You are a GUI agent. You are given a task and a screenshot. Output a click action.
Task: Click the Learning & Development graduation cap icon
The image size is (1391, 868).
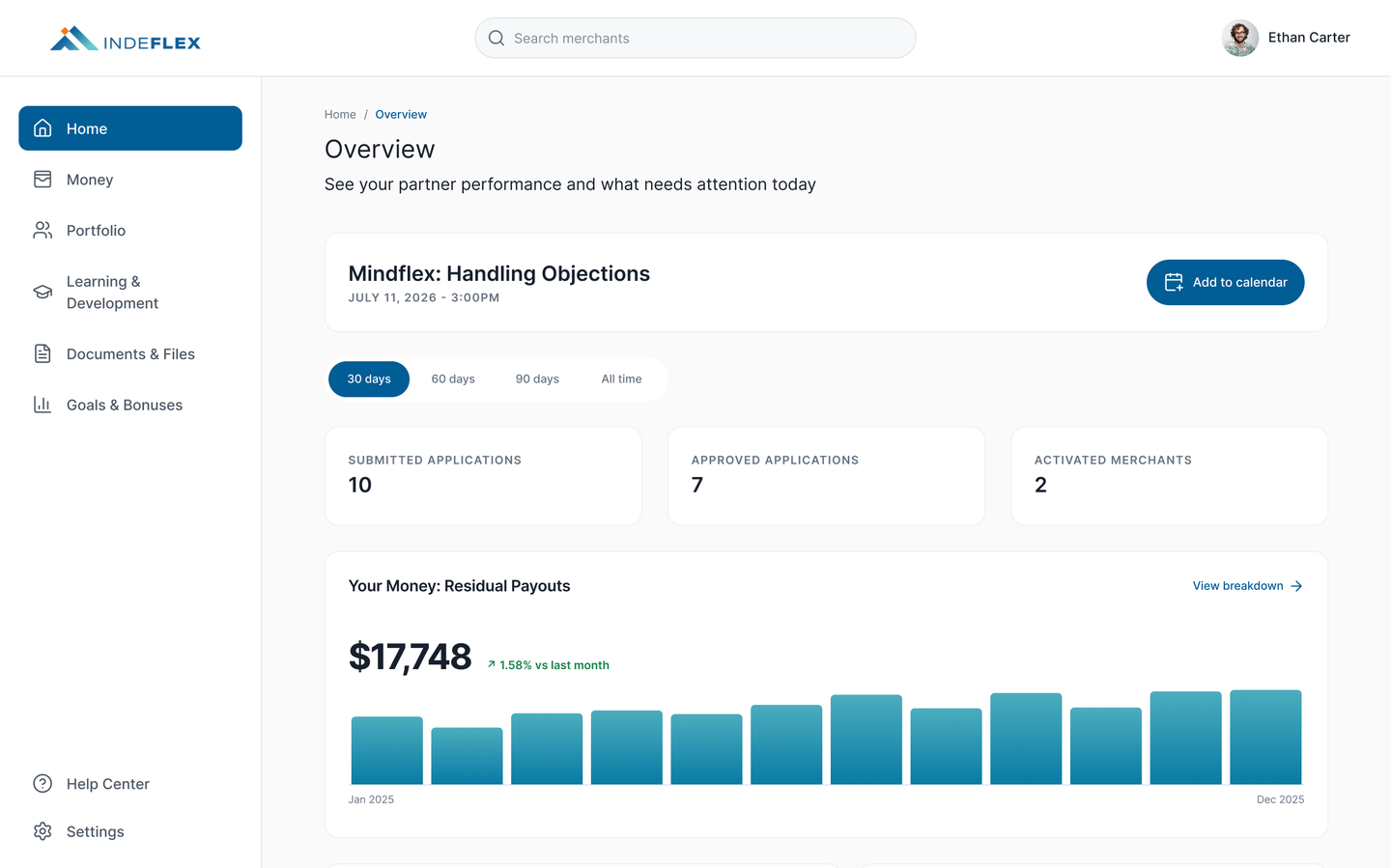(x=43, y=292)
